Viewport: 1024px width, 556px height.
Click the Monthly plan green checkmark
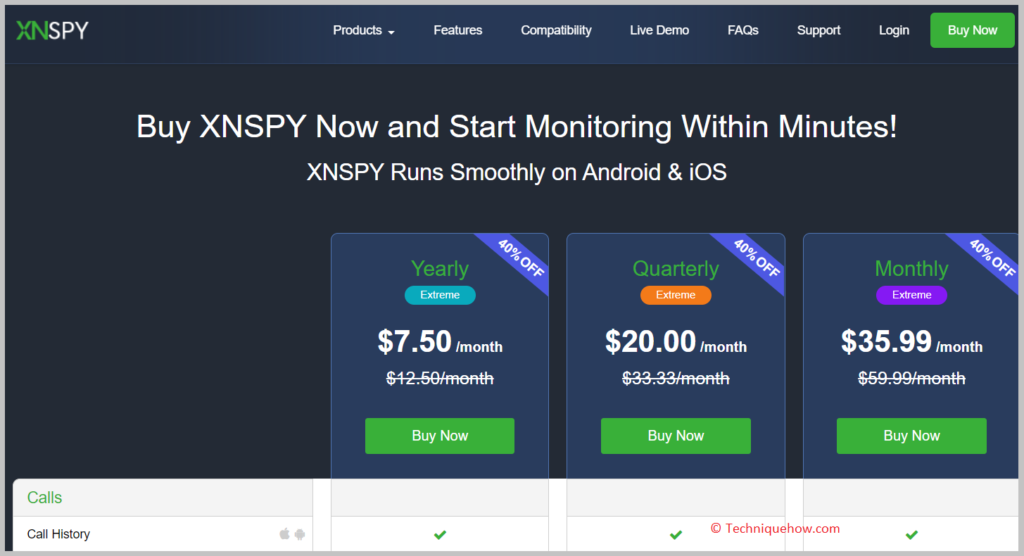pyautogui.click(x=912, y=534)
